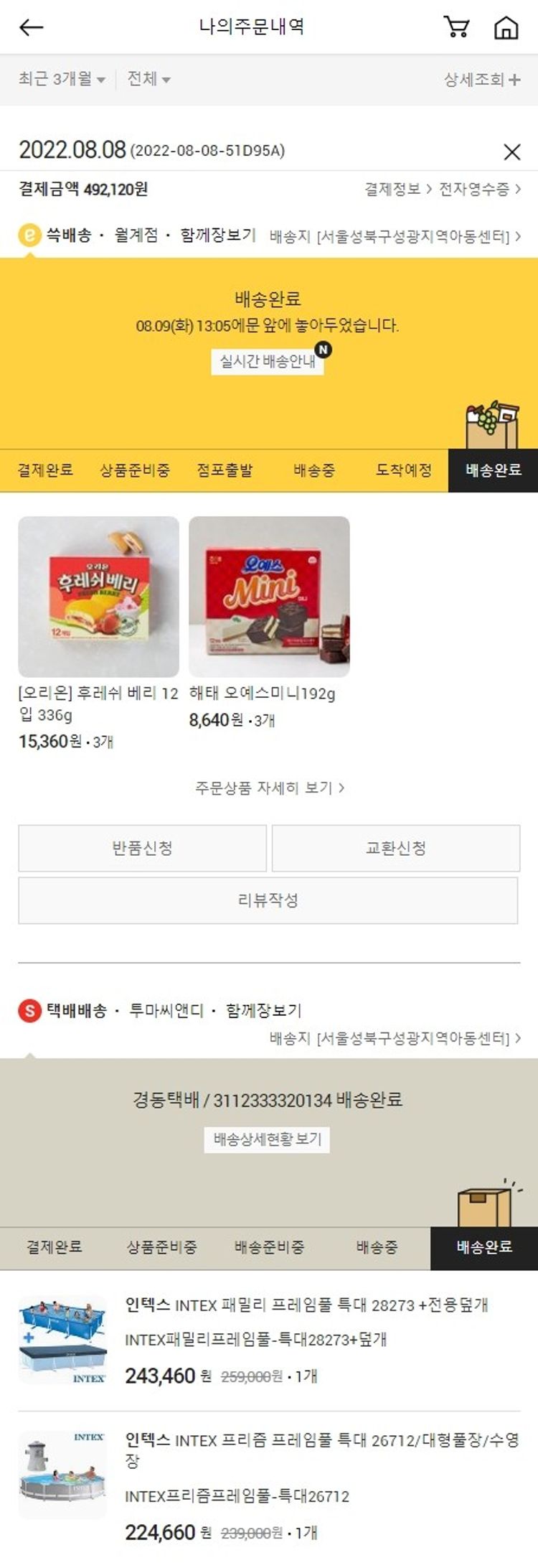Image resolution: width=538 pixels, height=1568 pixels.
Task: Open 전자영수증 link
Action: click(480, 189)
